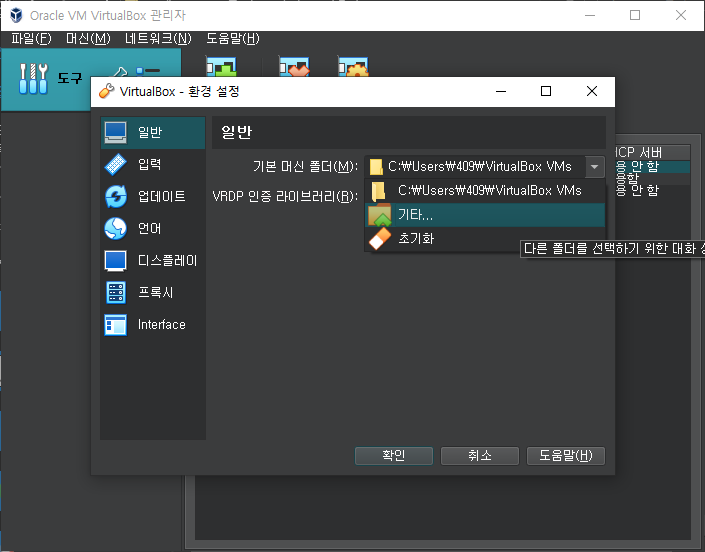
Task: Click the toolbar icon with orange arrow
Action: (294, 67)
